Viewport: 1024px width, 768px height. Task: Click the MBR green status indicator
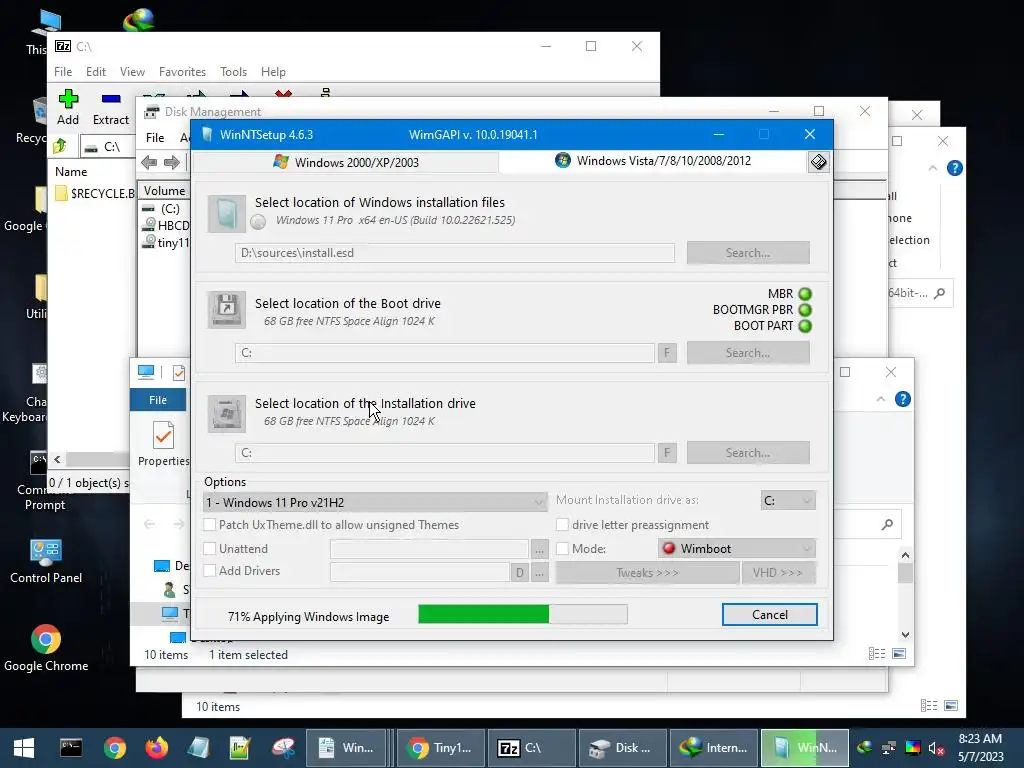(x=805, y=294)
